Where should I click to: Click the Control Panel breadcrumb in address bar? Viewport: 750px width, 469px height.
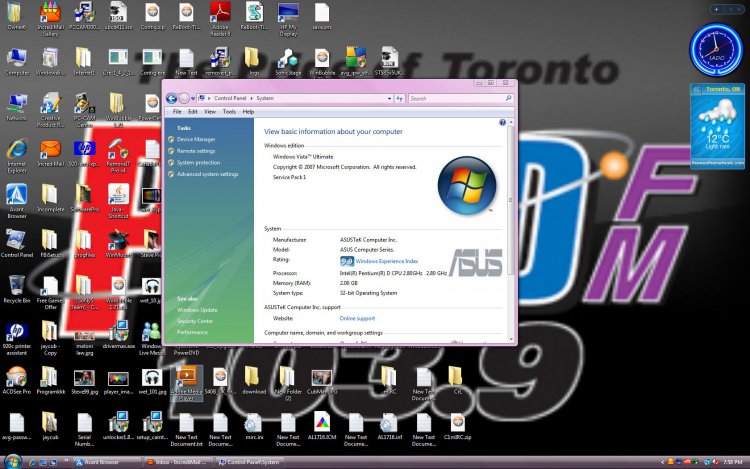tap(230, 98)
